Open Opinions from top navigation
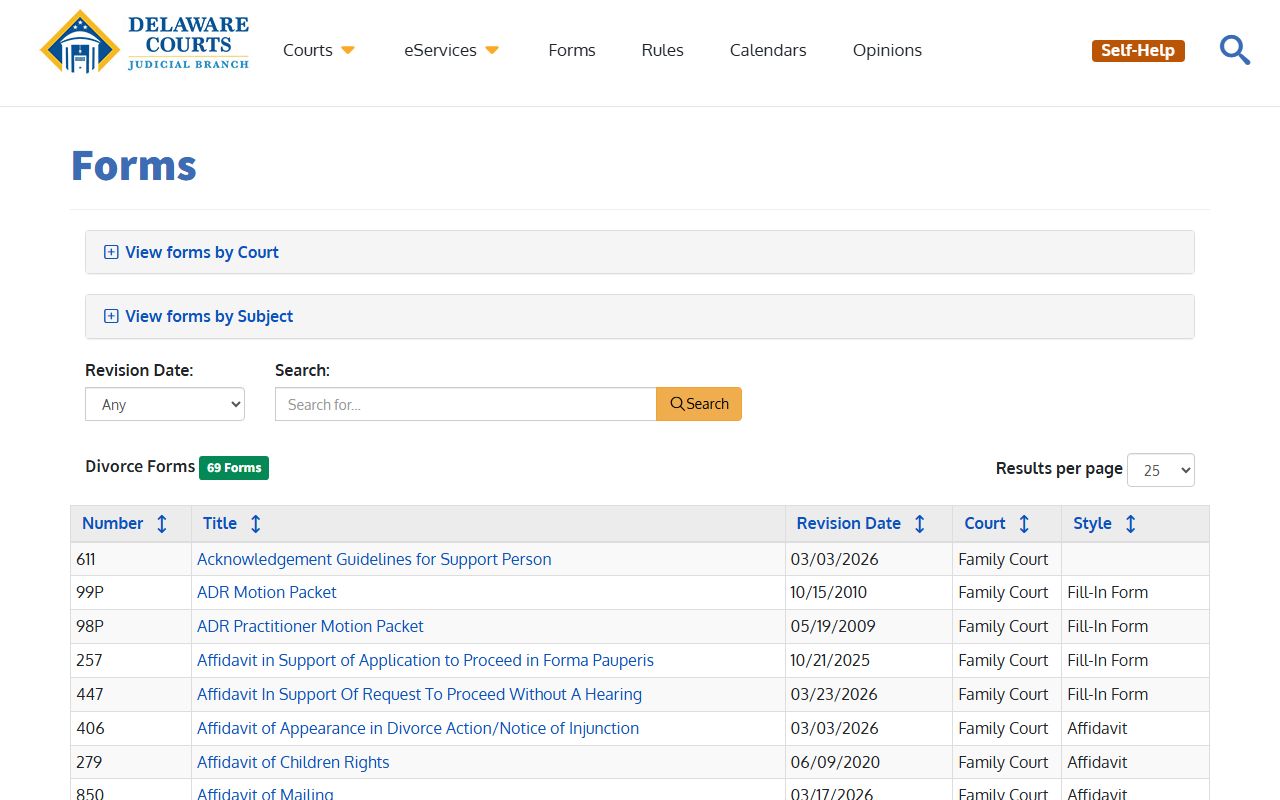This screenshot has width=1280, height=800. (x=887, y=50)
